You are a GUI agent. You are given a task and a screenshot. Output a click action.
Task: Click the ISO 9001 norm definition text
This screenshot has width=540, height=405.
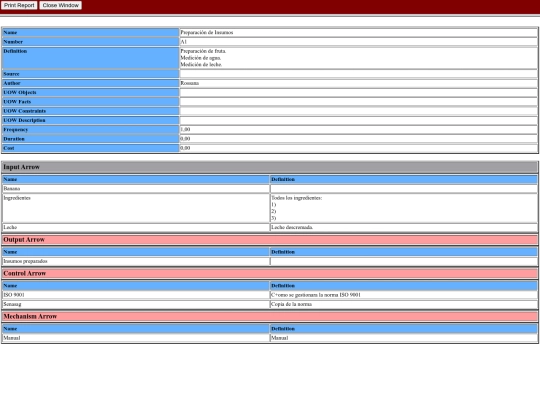coord(316,295)
